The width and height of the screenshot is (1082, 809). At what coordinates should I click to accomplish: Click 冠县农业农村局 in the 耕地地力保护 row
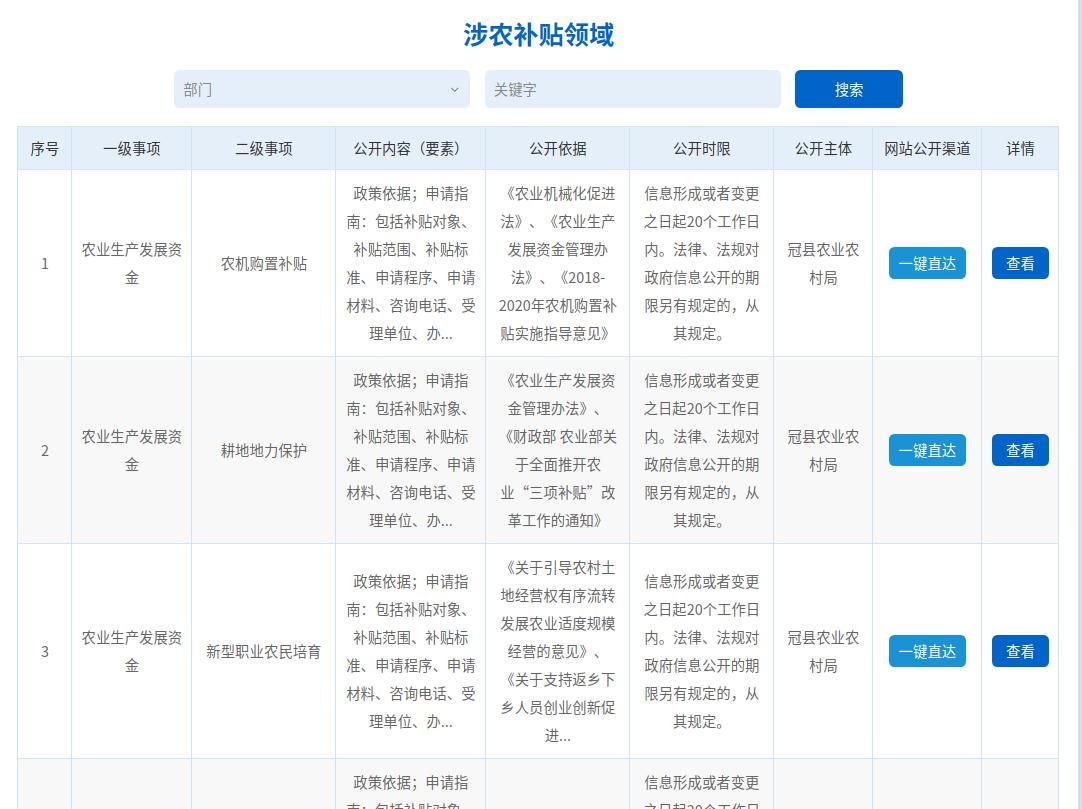(x=823, y=451)
